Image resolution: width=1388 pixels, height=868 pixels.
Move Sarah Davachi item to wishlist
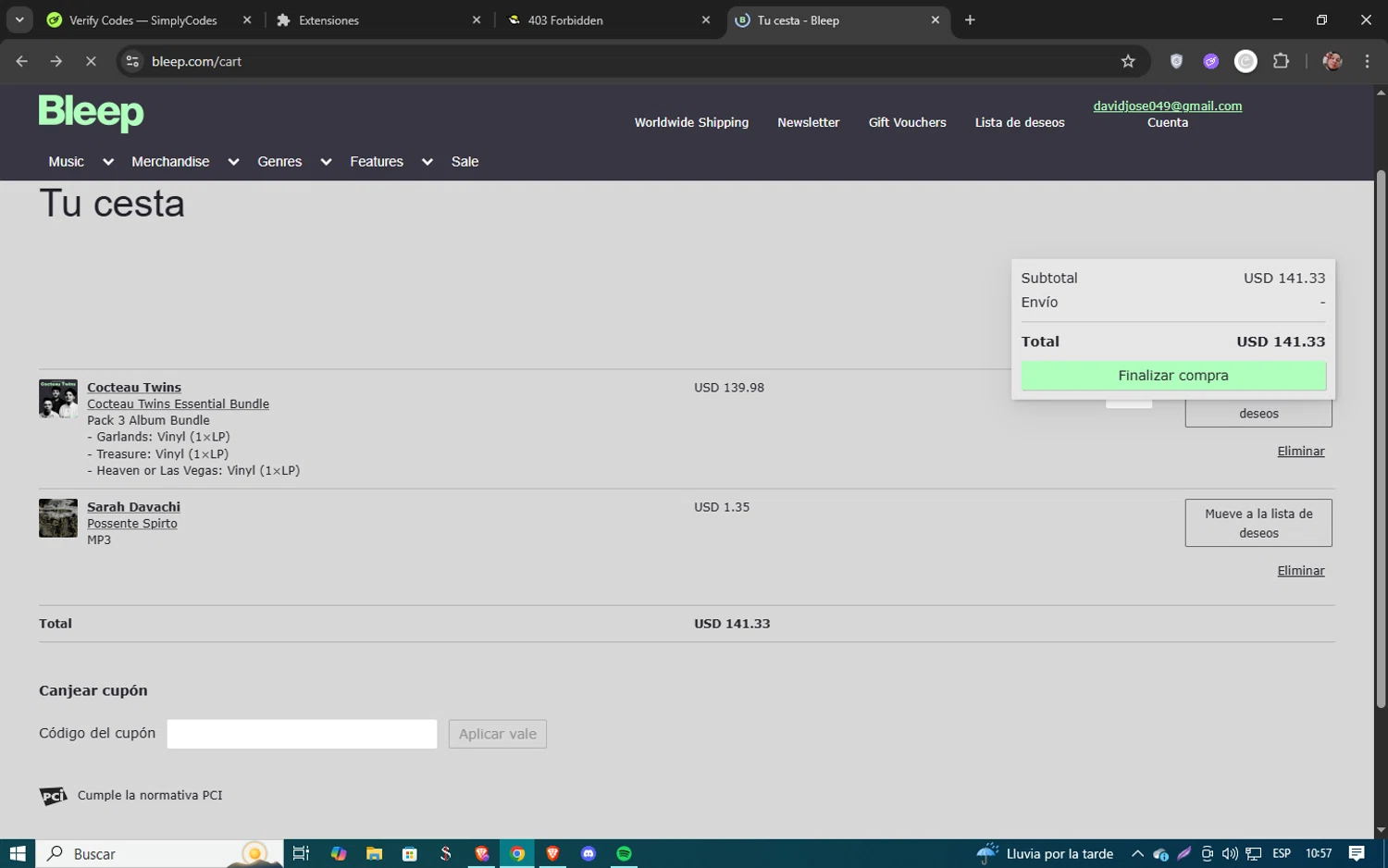[x=1258, y=523]
